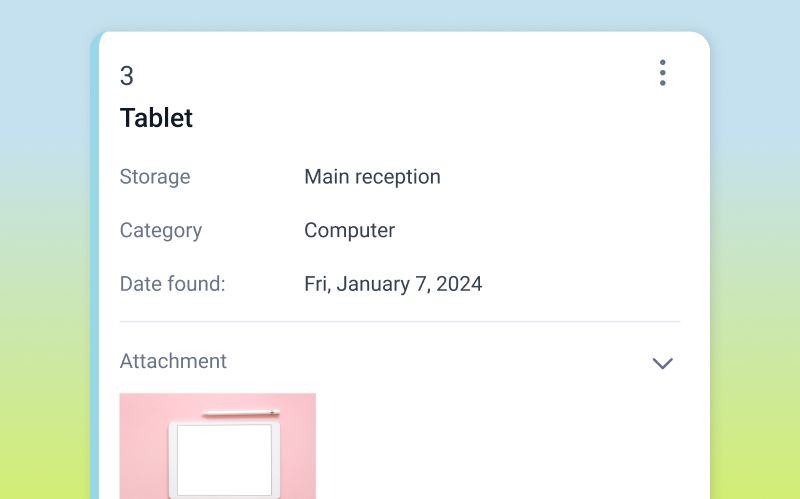Click the "Date found:" label
Image resolution: width=800 pixels, height=499 pixels.
[173, 284]
